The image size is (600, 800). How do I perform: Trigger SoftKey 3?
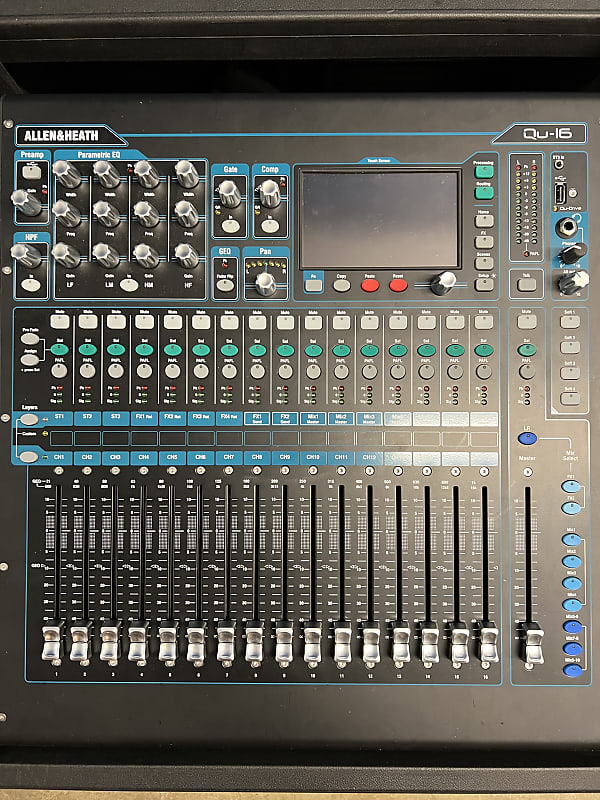(570, 373)
